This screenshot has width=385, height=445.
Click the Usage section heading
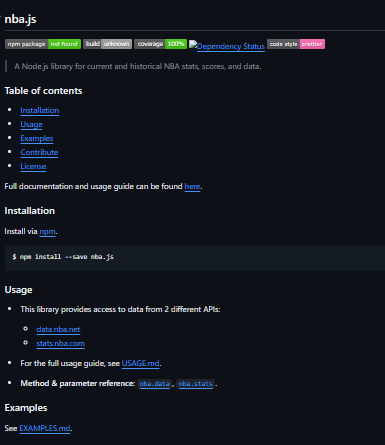tap(18, 290)
